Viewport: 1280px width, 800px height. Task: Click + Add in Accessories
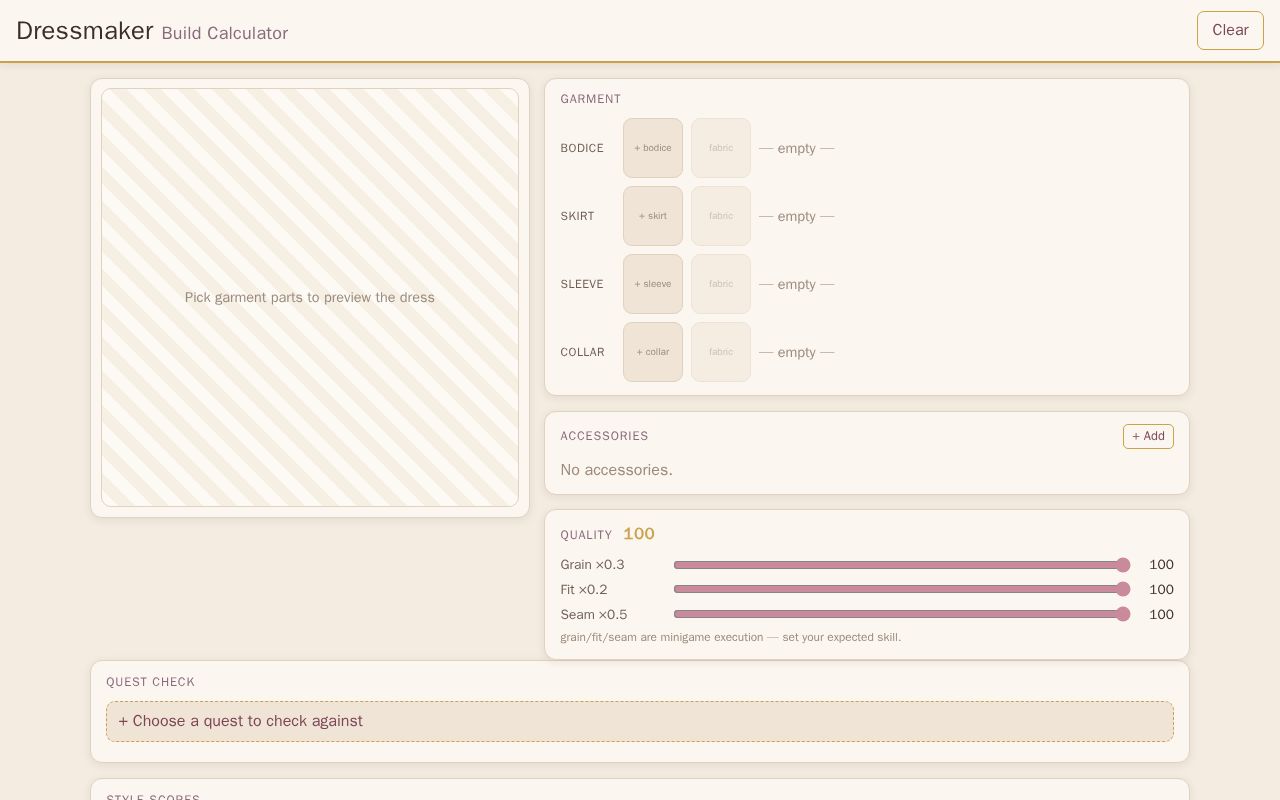(1148, 436)
